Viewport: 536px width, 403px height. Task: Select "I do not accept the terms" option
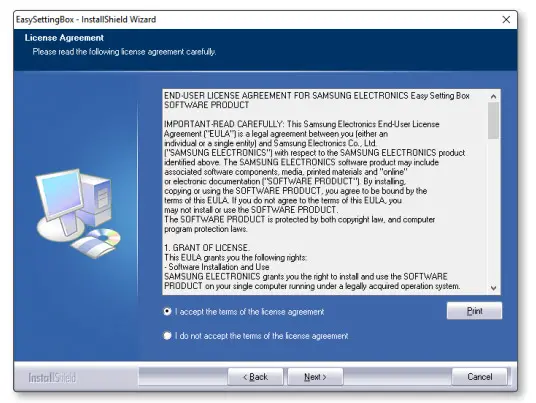pos(167,336)
